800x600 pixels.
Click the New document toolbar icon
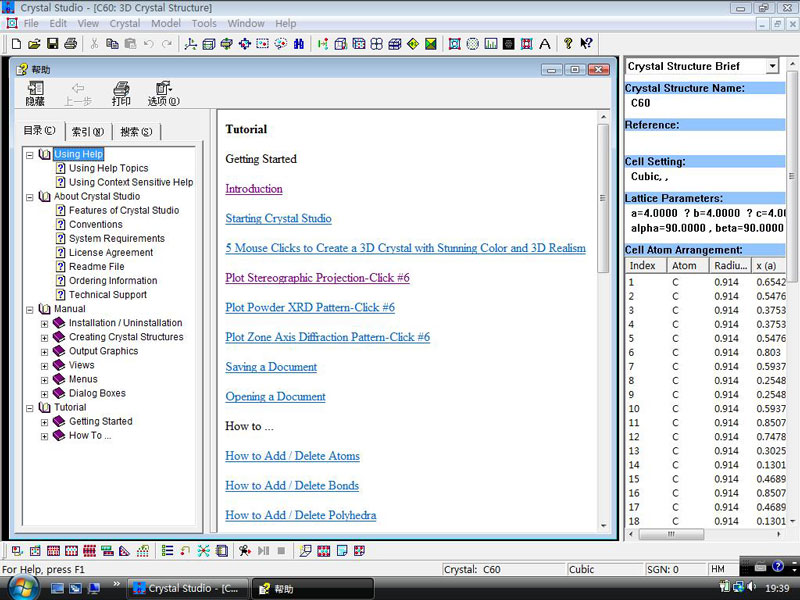pyautogui.click(x=16, y=44)
